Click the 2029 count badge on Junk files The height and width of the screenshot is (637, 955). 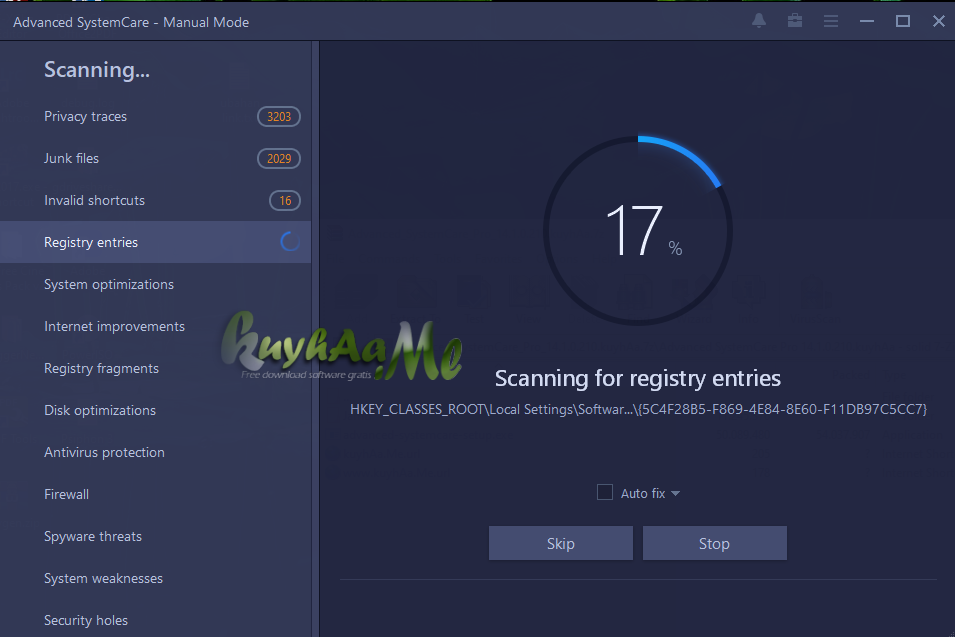pyautogui.click(x=278, y=158)
